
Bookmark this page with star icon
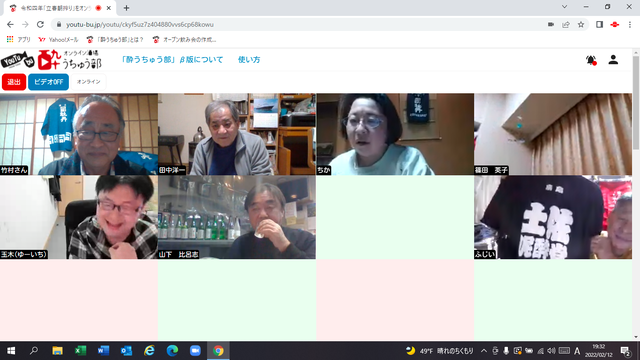pos(581,24)
